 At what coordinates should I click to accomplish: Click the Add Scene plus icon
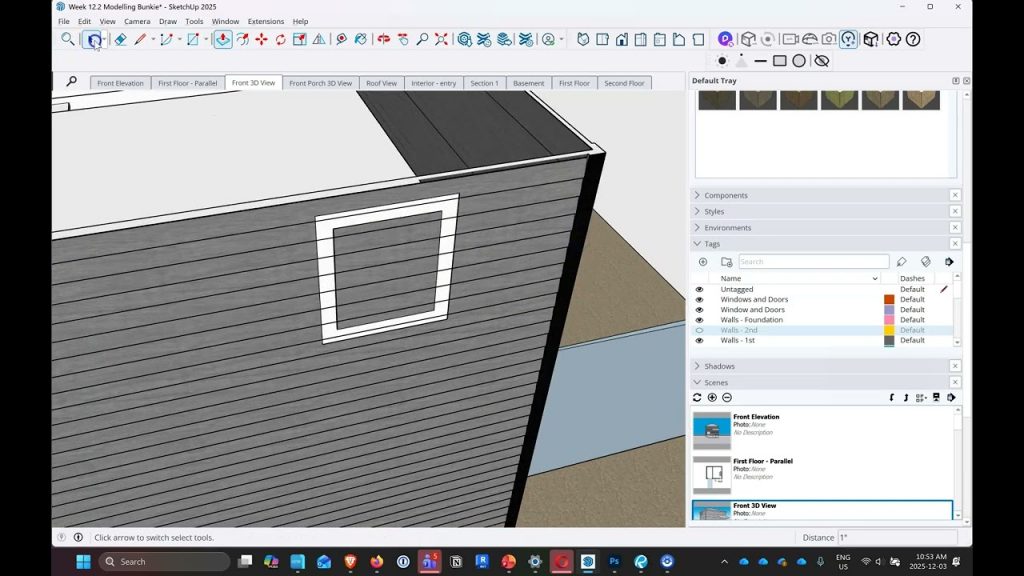click(x=712, y=397)
